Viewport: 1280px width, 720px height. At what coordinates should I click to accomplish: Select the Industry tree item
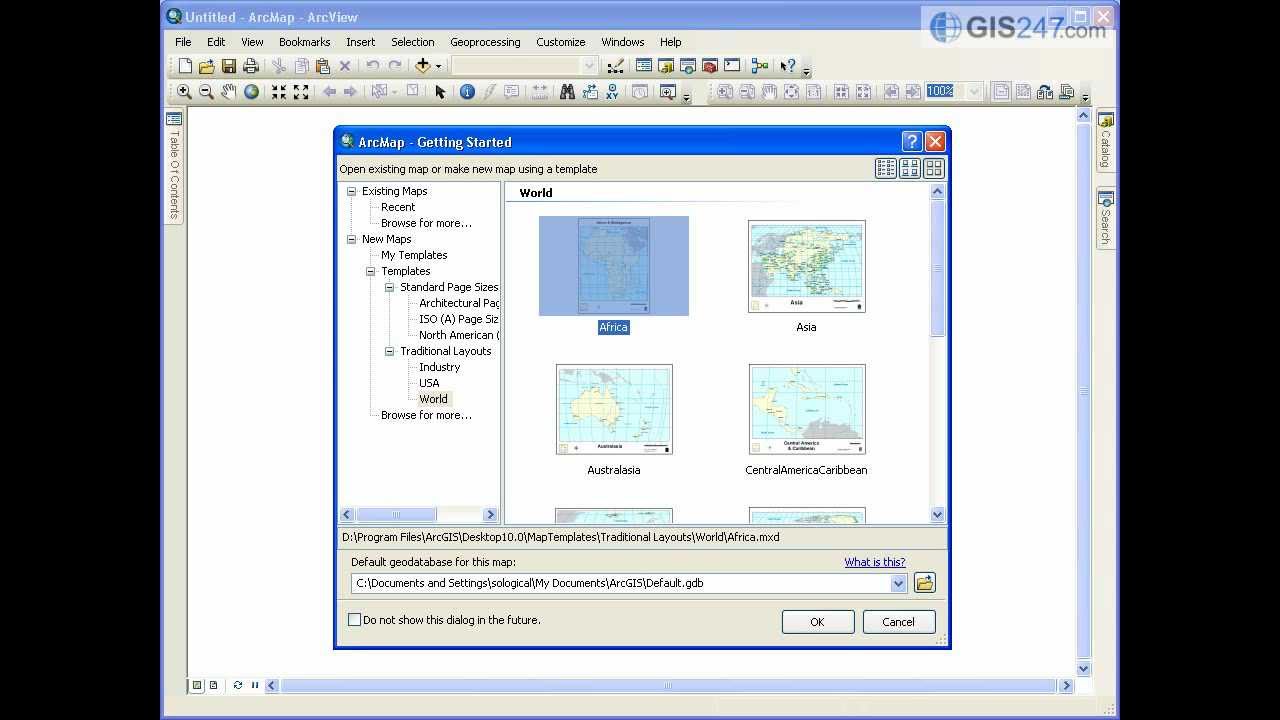[x=440, y=367]
